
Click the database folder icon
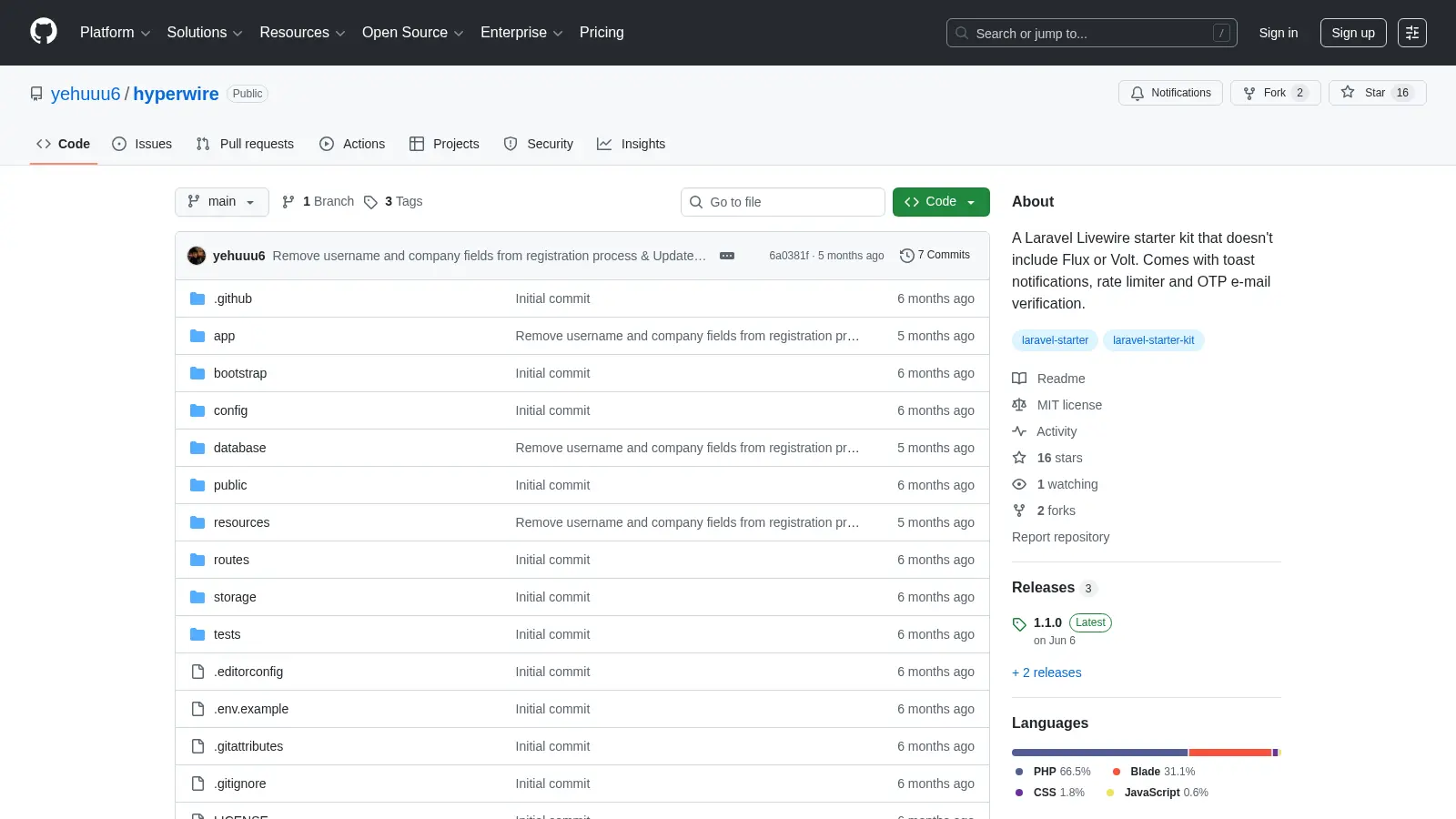[197, 448]
